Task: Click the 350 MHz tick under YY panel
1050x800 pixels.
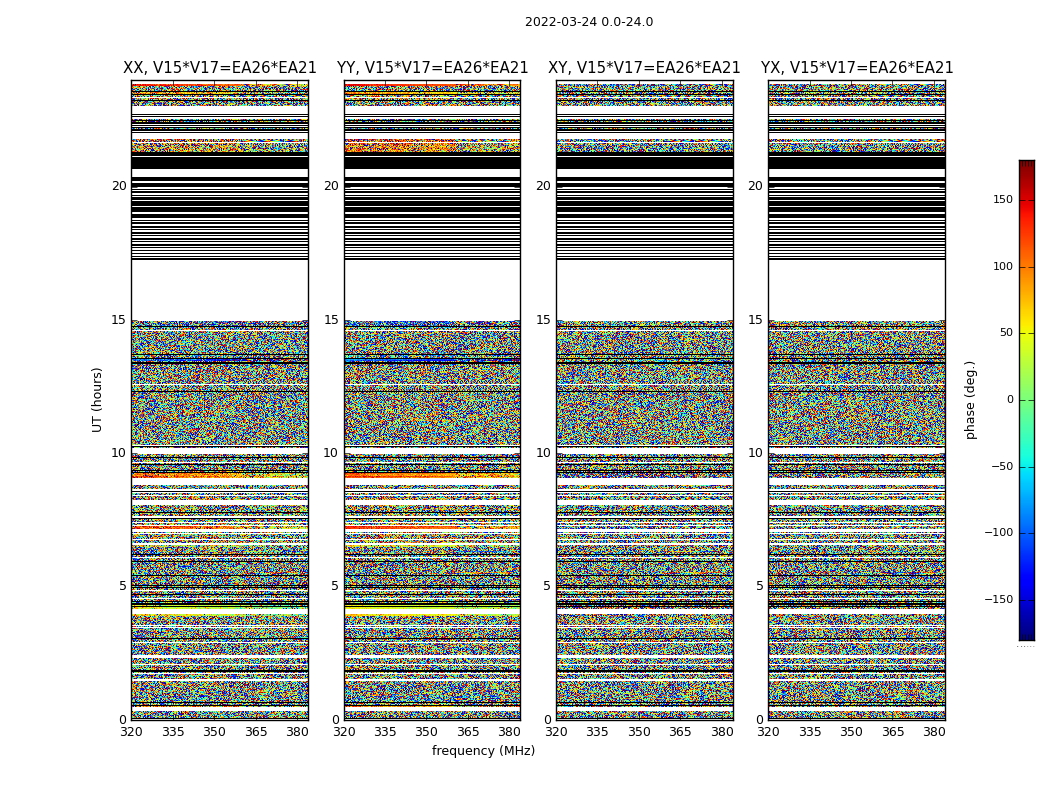Action: (427, 732)
